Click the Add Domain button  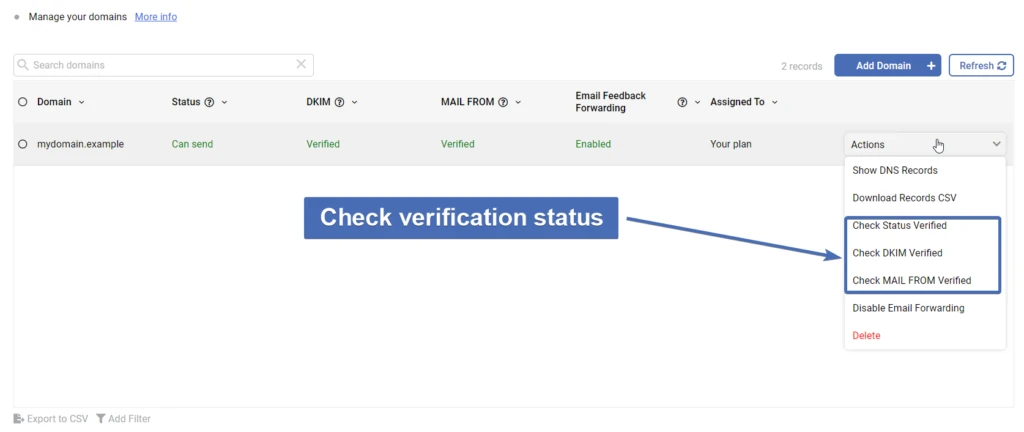pyautogui.click(x=888, y=65)
